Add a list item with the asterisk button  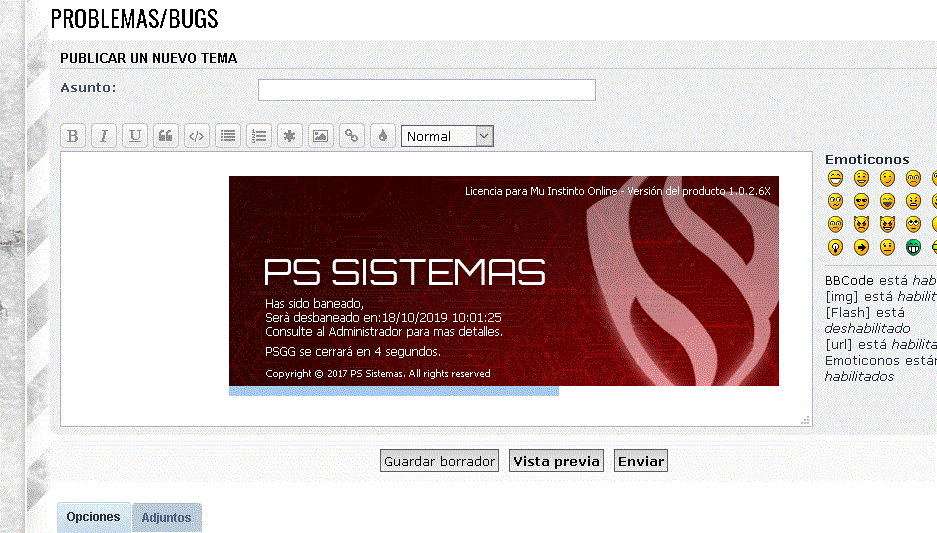(x=289, y=137)
